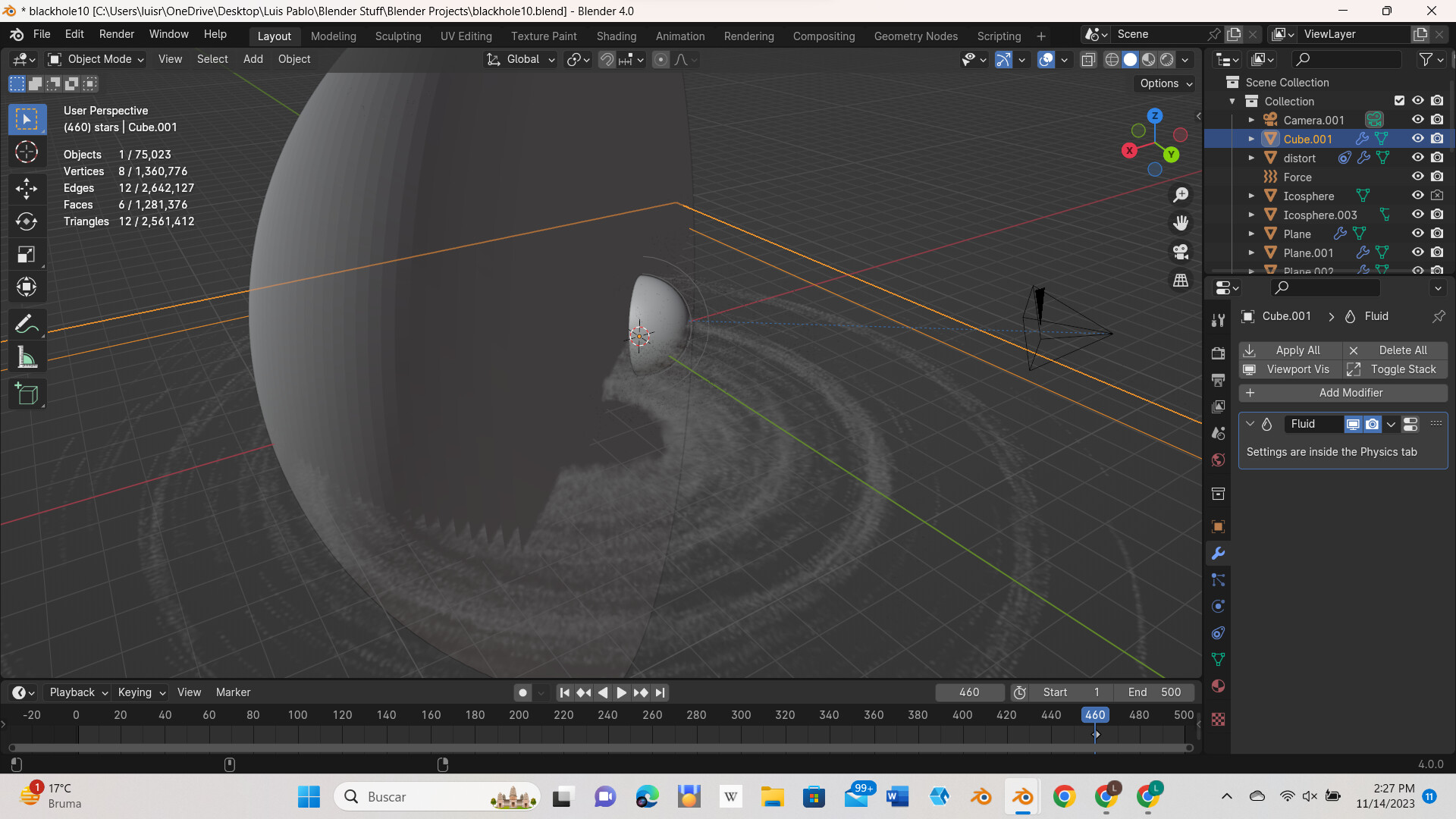This screenshot has height=819, width=1456.
Task: Click the Add Modifier button
Action: [1343, 393]
